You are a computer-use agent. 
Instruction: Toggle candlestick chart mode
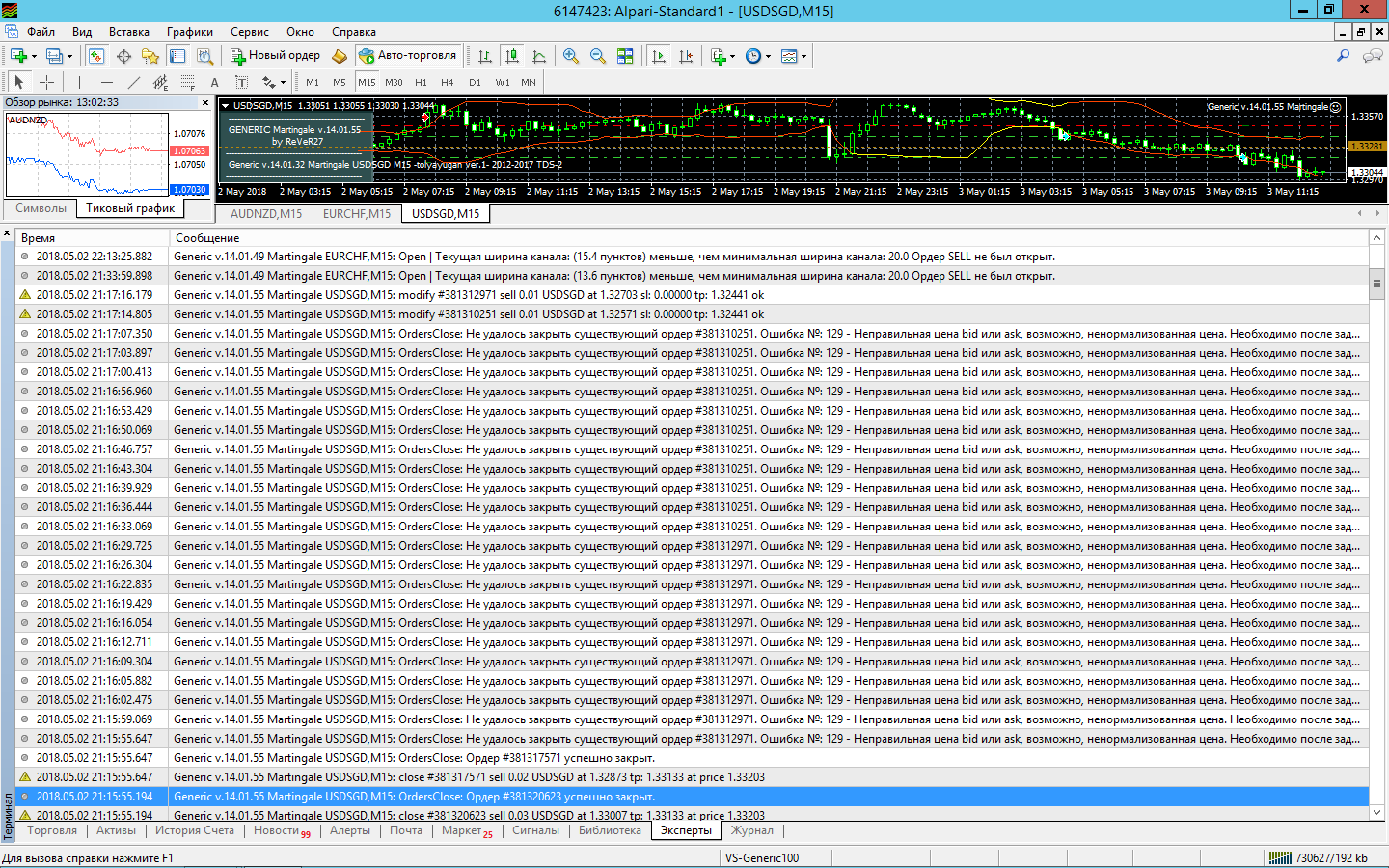pos(512,56)
